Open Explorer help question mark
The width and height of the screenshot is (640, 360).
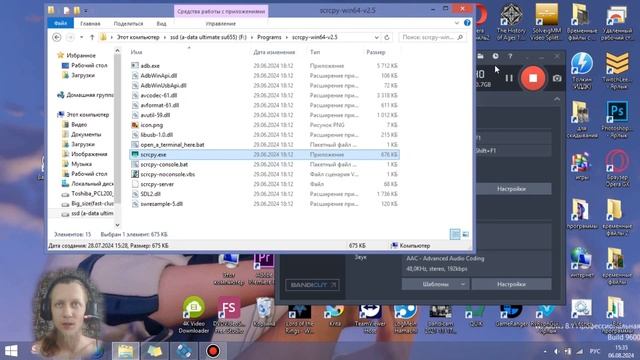(467, 23)
